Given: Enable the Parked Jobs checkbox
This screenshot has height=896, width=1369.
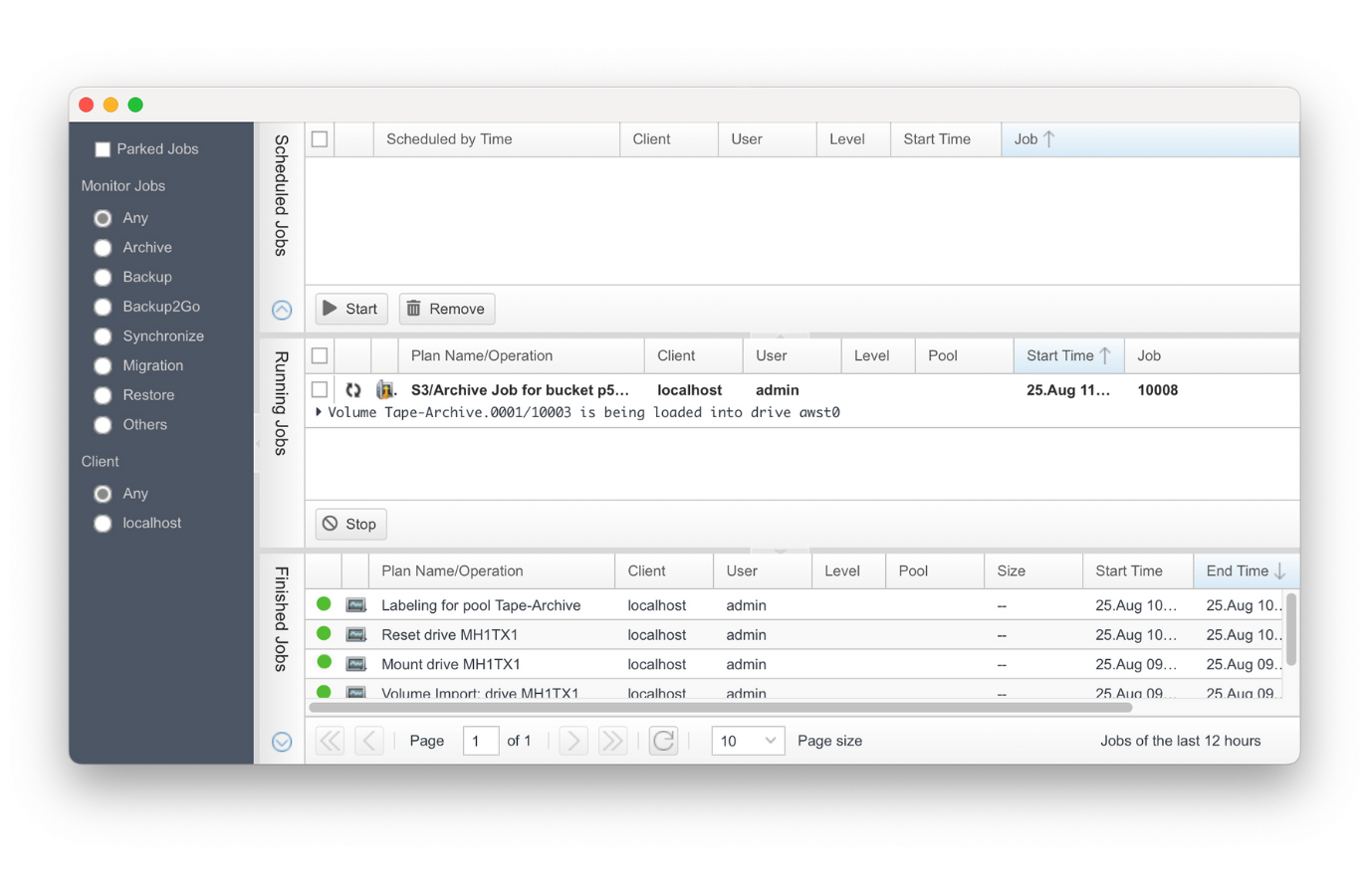Looking at the screenshot, I should click(103, 149).
